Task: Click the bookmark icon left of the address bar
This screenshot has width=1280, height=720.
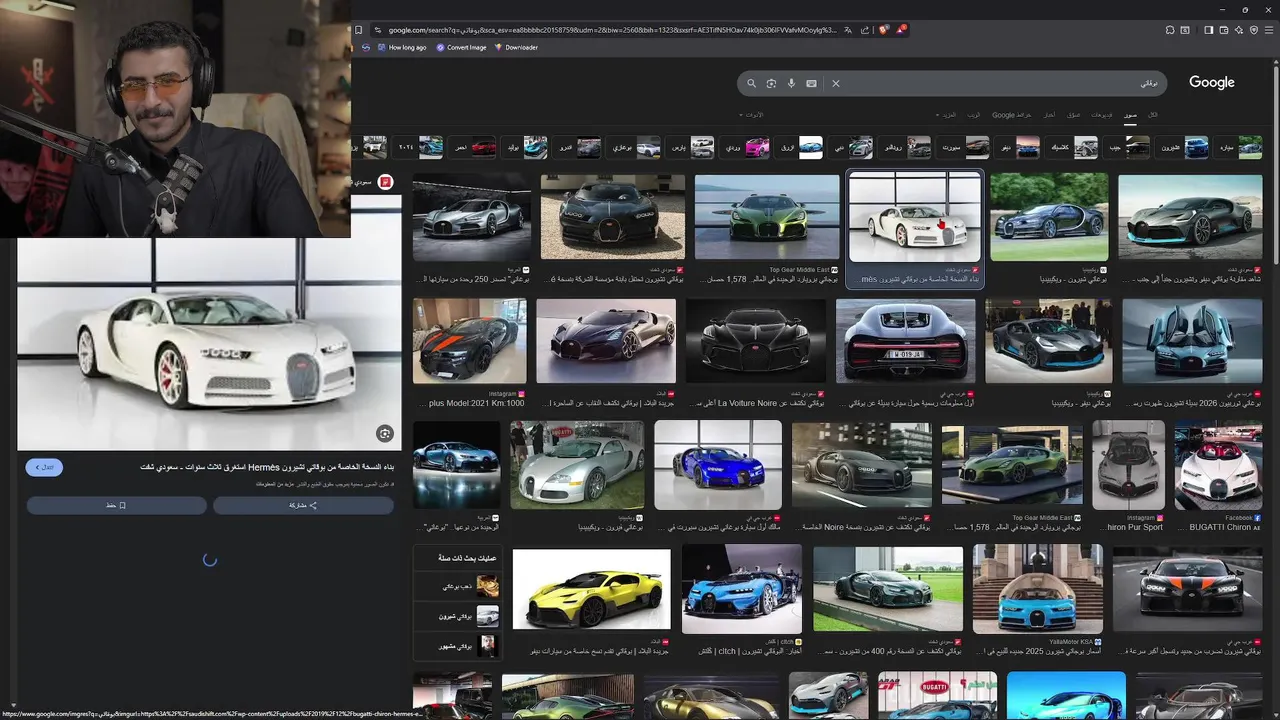Action: click(x=358, y=30)
